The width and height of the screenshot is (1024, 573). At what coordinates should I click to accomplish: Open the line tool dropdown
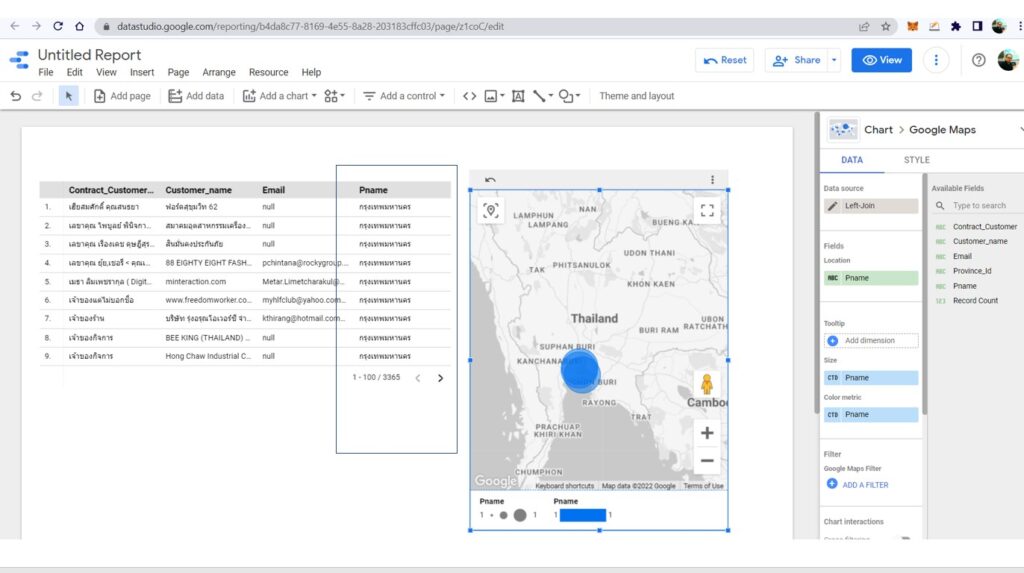543,96
